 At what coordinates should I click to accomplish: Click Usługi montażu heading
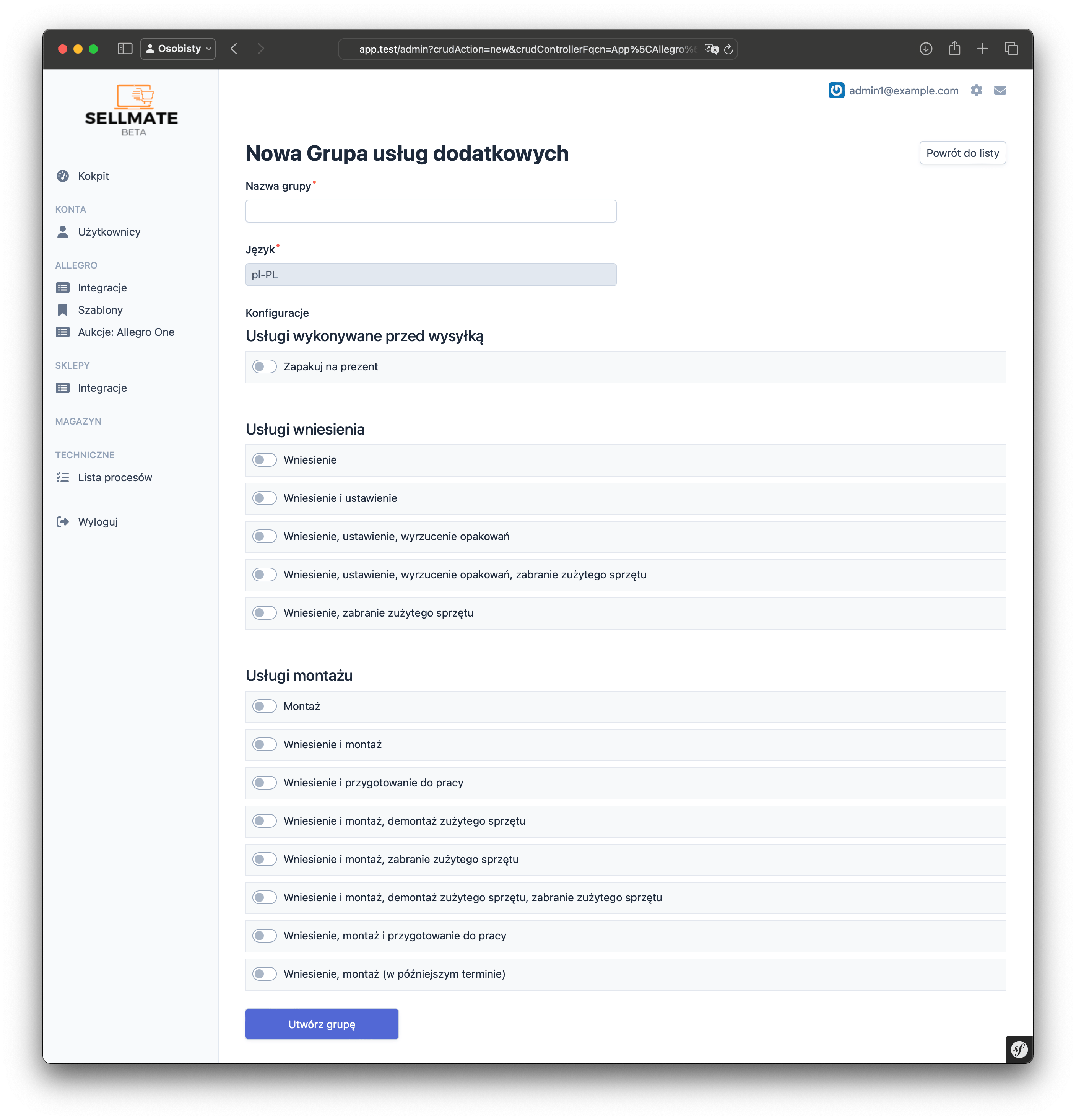(x=299, y=676)
